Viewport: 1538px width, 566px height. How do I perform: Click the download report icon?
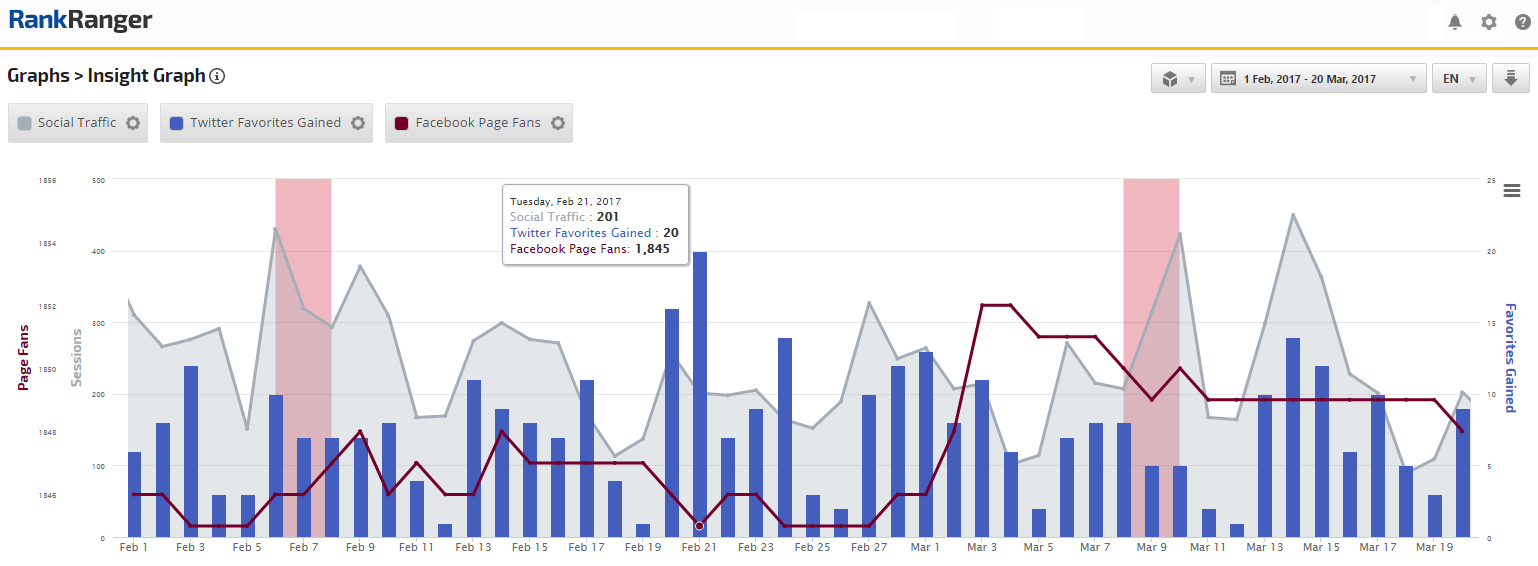coord(1510,78)
